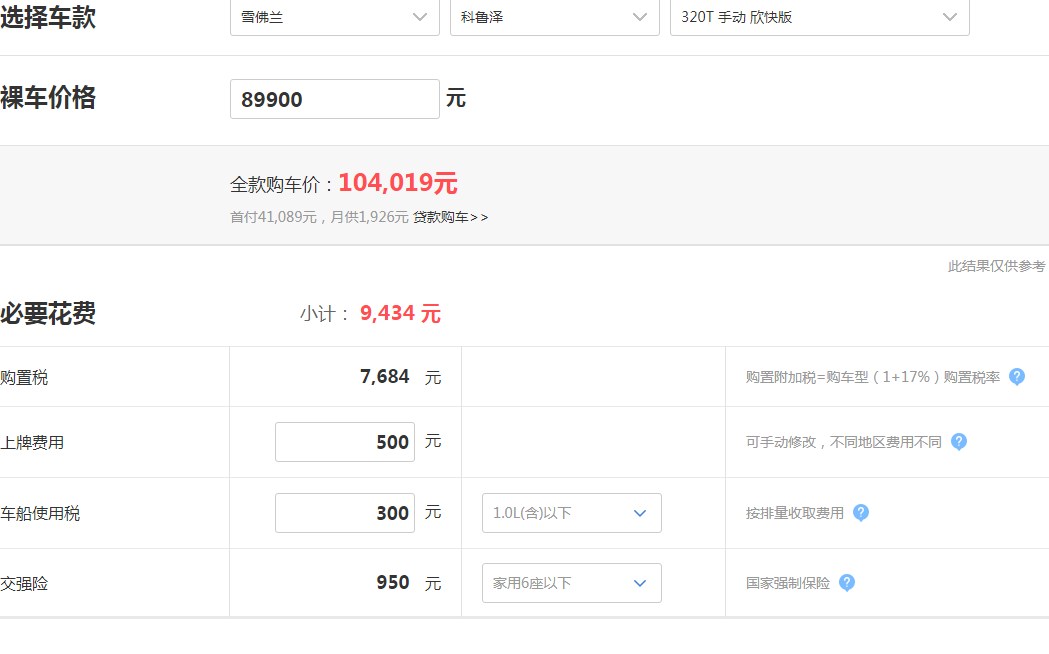Follow the 贷款购车>> link

click(450, 217)
